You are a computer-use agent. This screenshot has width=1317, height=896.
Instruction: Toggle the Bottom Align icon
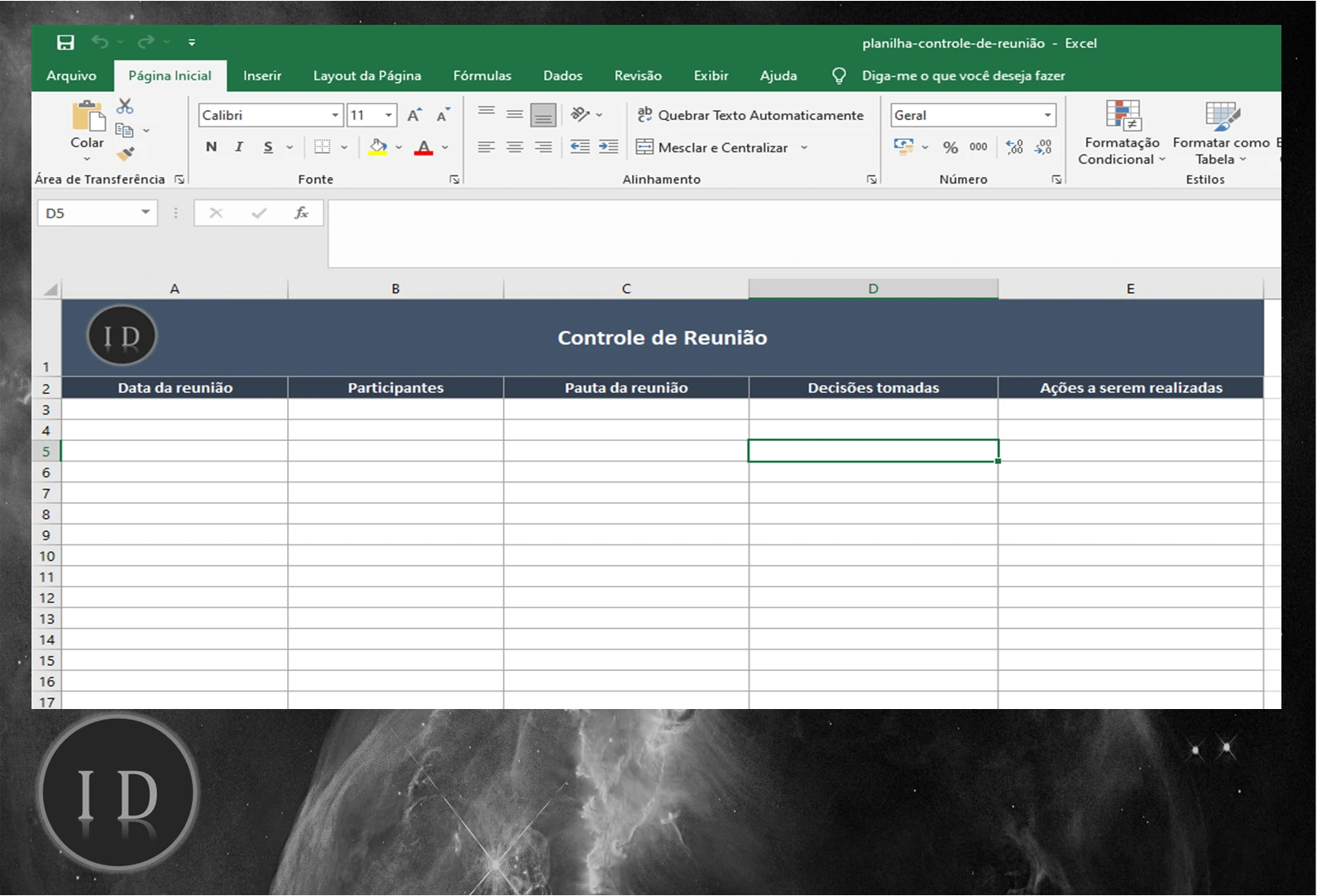coord(543,115)
